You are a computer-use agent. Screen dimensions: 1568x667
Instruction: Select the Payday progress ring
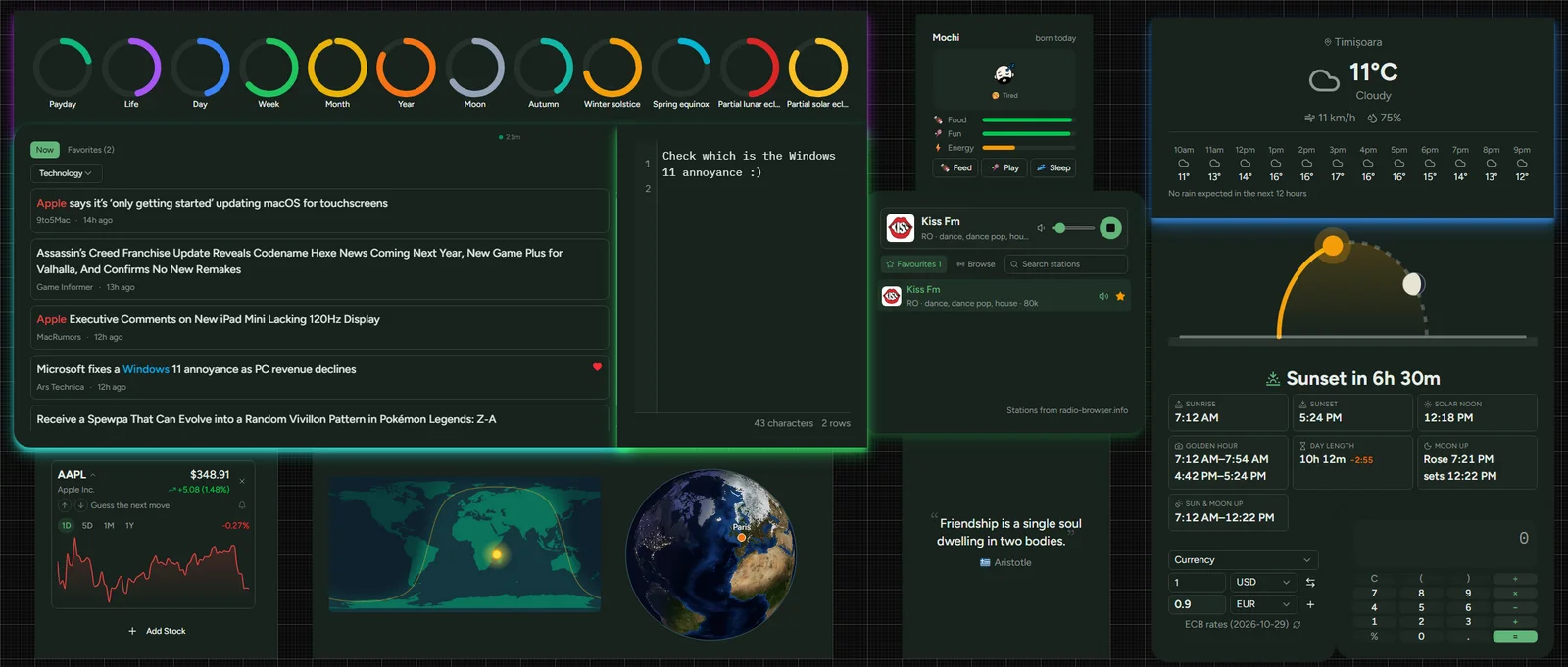63,67
